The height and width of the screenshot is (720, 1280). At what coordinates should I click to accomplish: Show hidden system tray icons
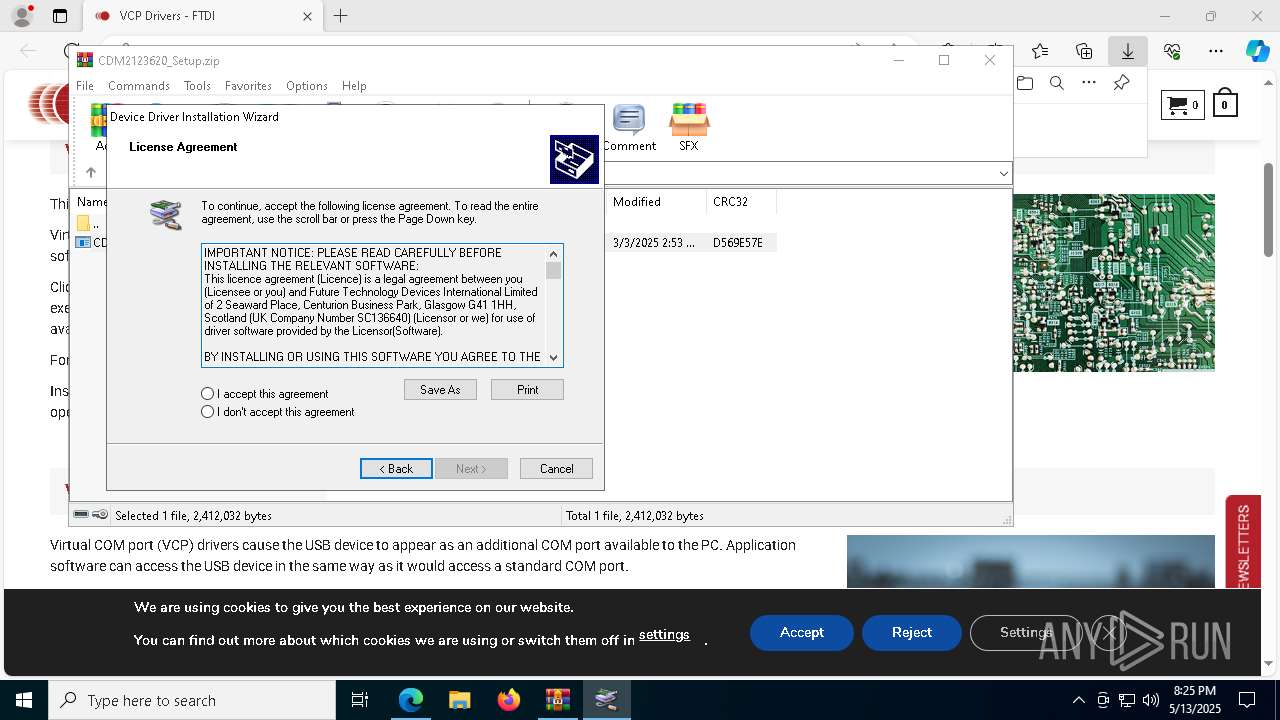[1078, 700]
